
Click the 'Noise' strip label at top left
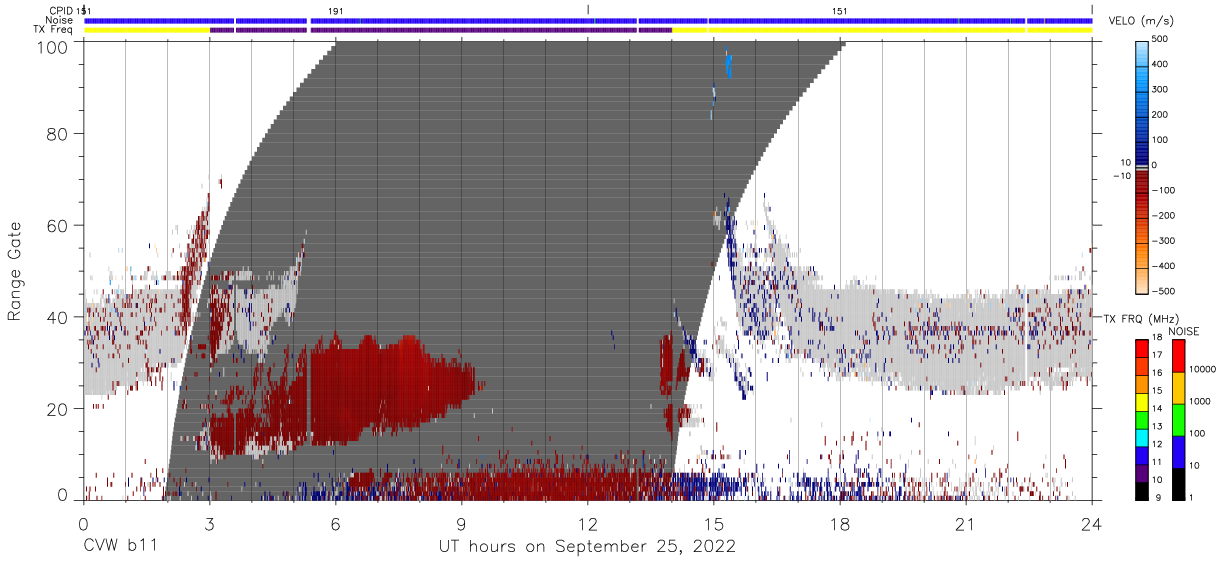(59, 20)
